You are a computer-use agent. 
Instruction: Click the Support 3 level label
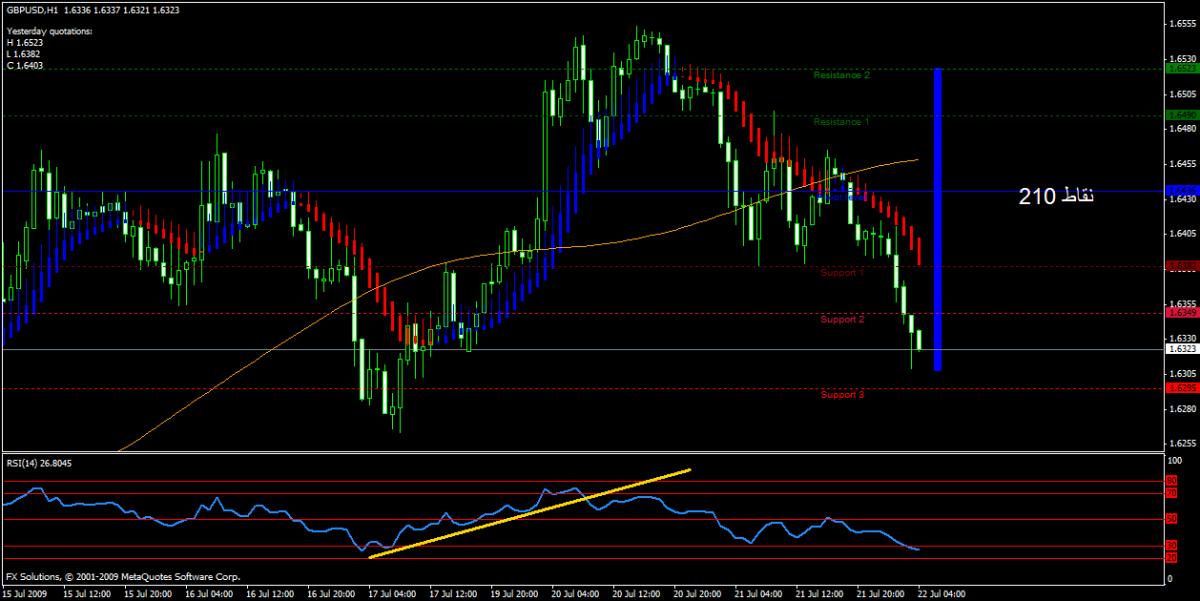coord(842,395)
